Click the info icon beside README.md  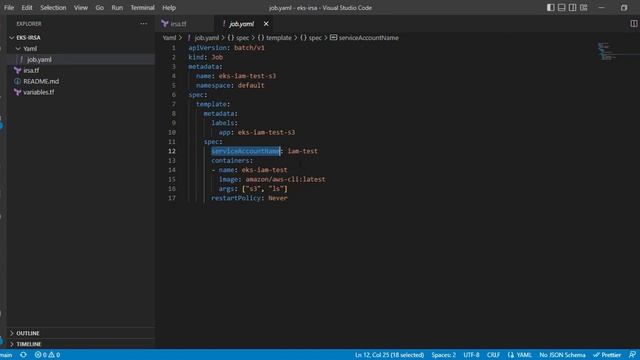(18, 81)
